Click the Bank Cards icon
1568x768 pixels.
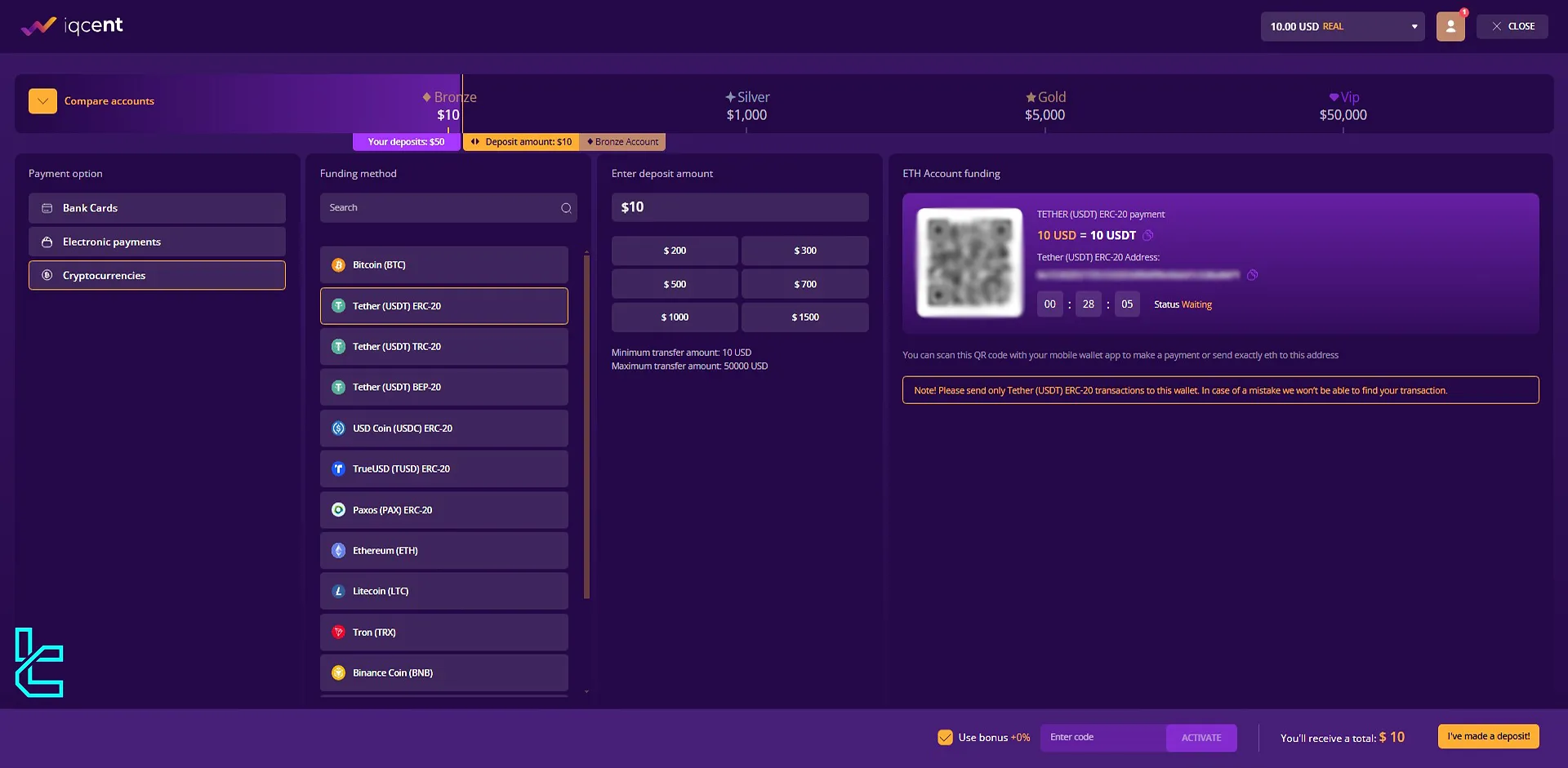47,208
